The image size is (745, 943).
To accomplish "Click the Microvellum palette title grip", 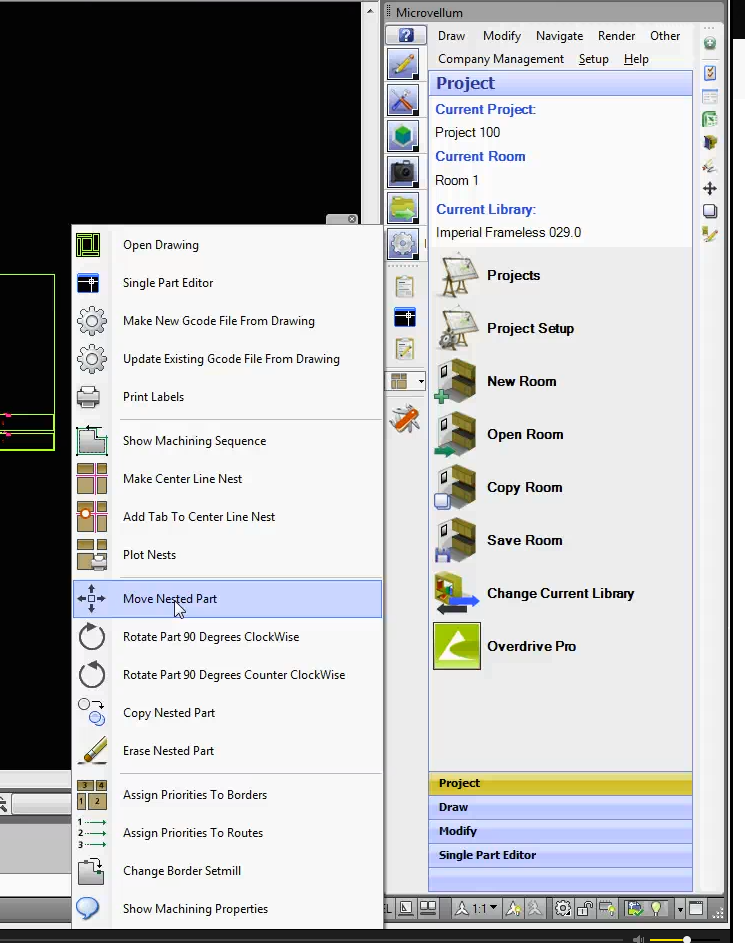I will pos(388,12).
